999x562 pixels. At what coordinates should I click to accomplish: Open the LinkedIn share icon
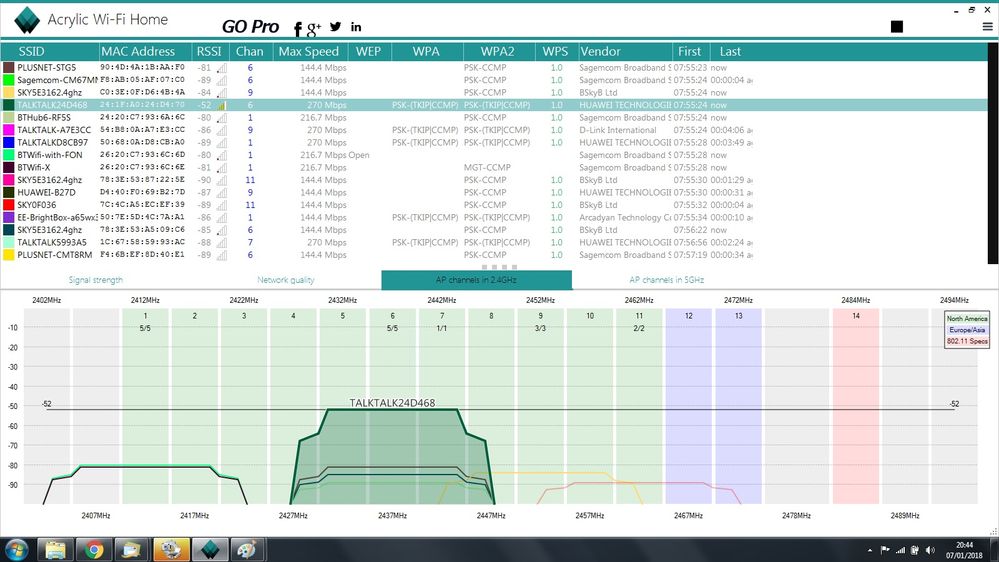(356, 27)
